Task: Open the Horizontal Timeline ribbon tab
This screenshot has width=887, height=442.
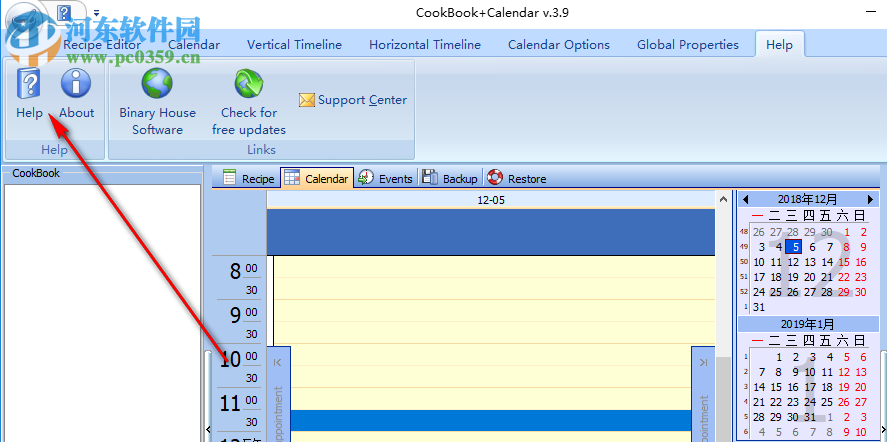Action: pyautogui.click(x=425, y=45)
